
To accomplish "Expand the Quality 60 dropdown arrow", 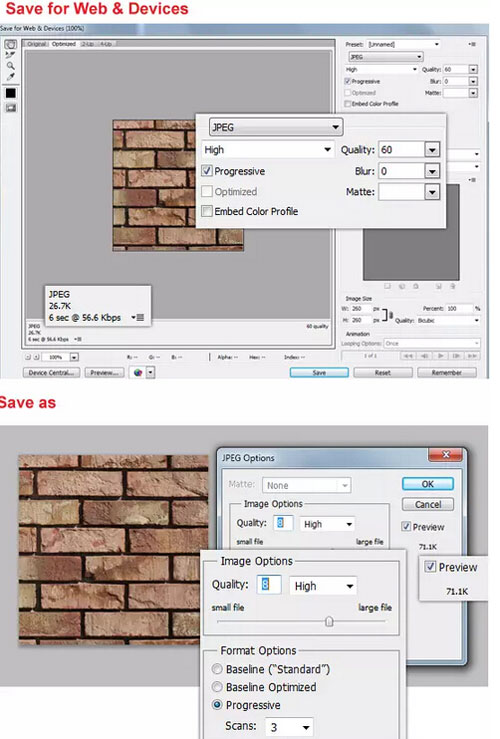I will click(432, 150).
